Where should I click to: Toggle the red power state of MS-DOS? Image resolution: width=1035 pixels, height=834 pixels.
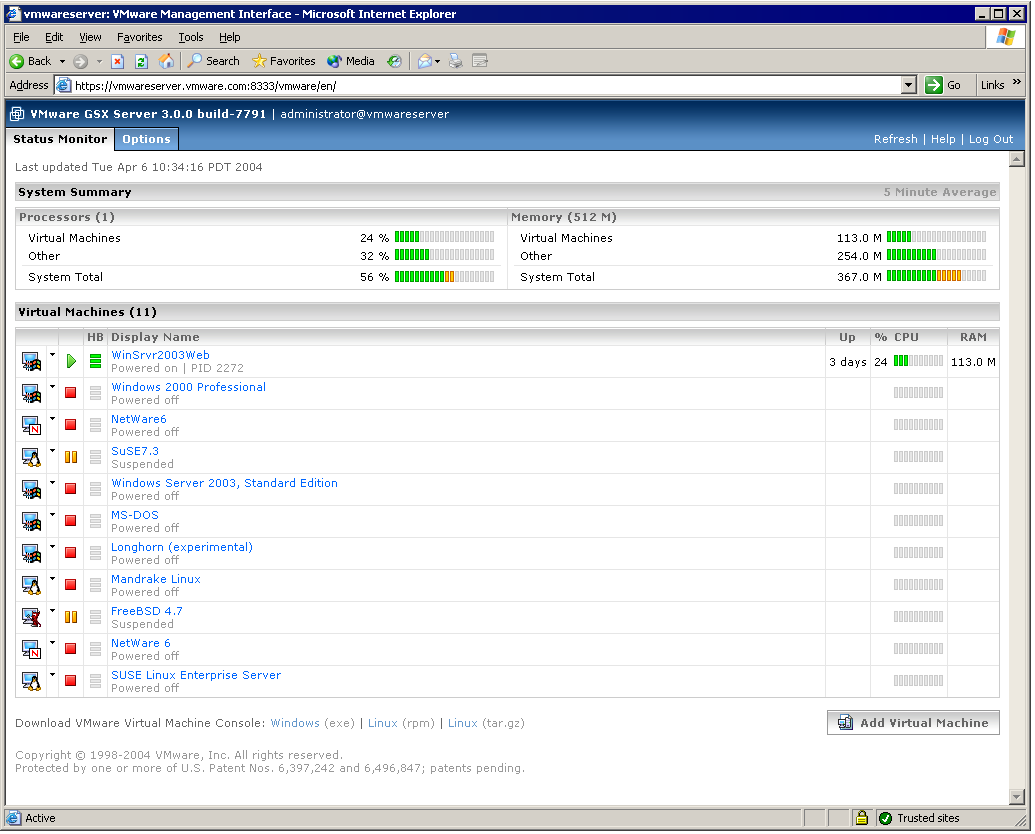click(x=71, y=521)
